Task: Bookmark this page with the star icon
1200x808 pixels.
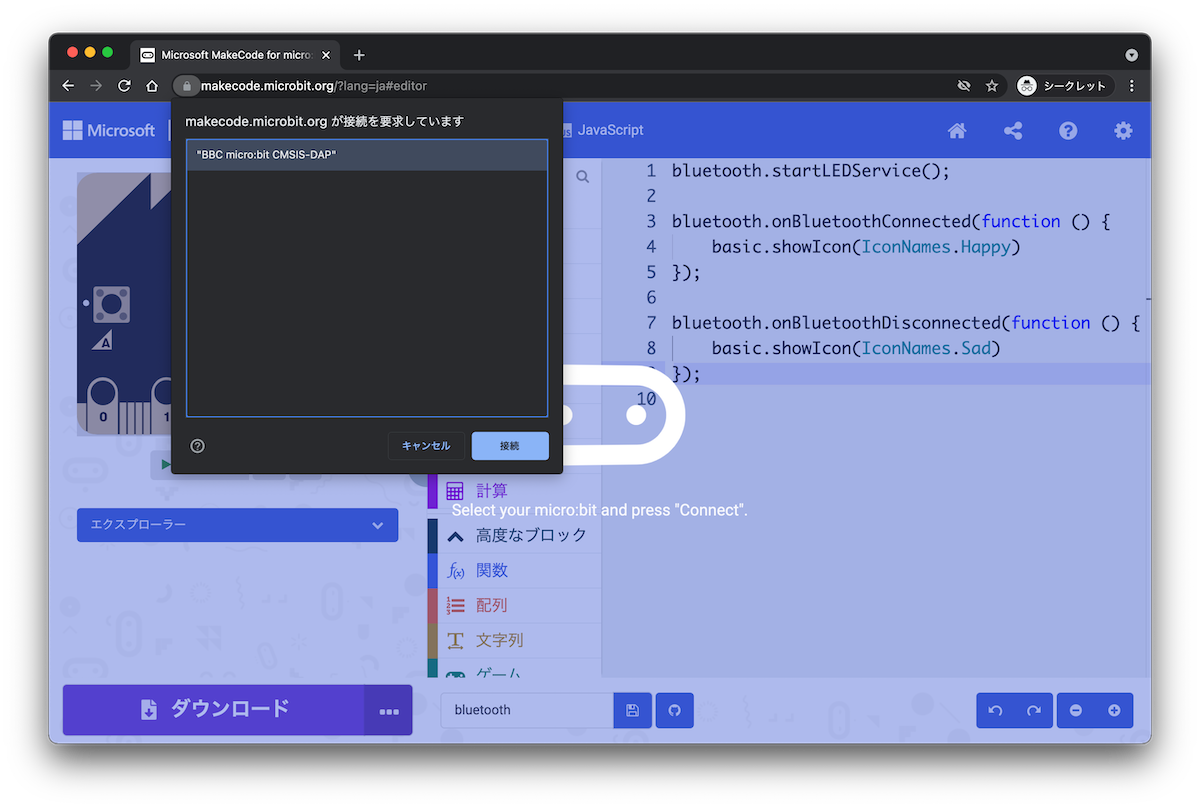Action: (x=992, y=86)
